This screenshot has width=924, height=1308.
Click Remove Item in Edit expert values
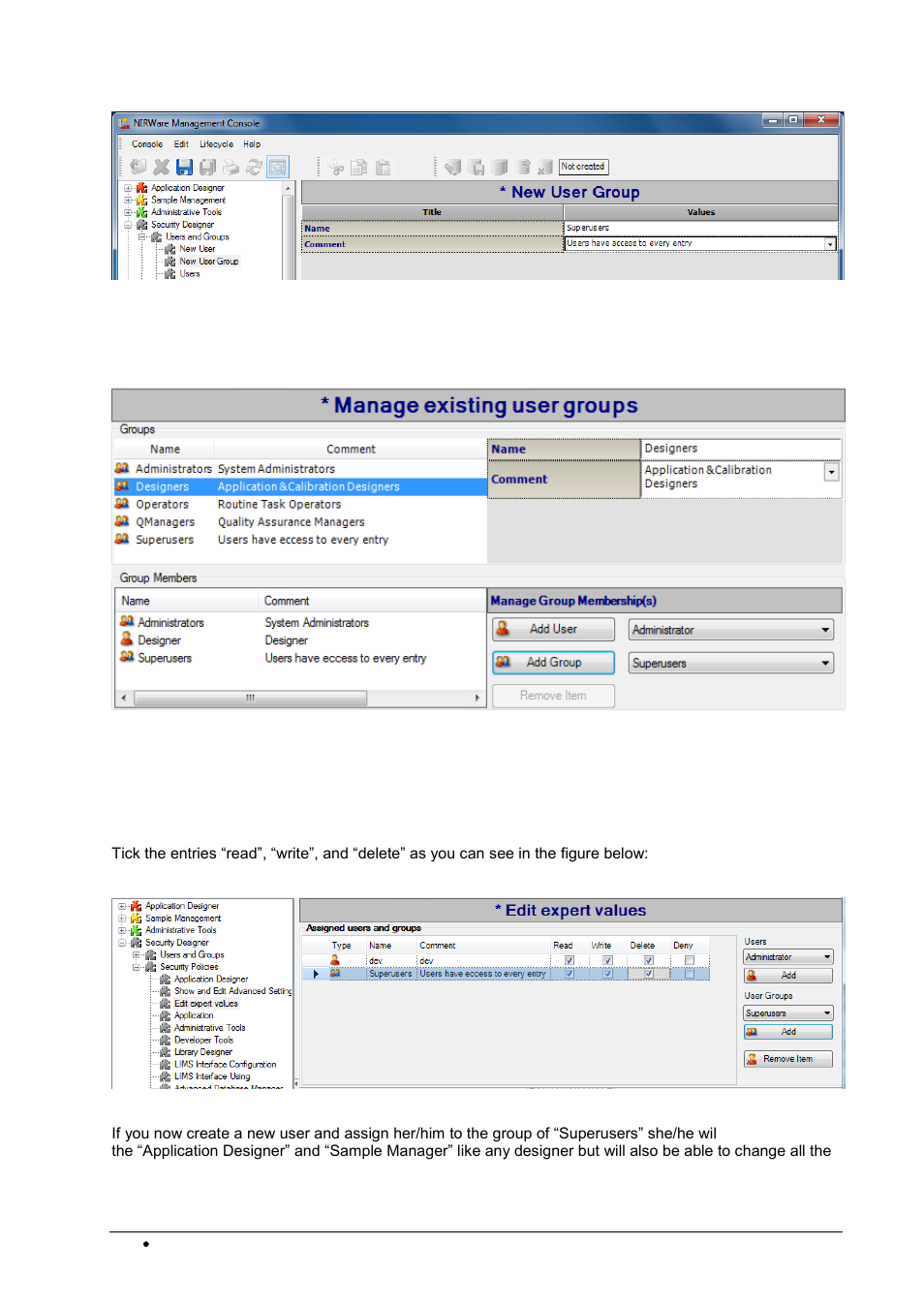coord(788,1059)
